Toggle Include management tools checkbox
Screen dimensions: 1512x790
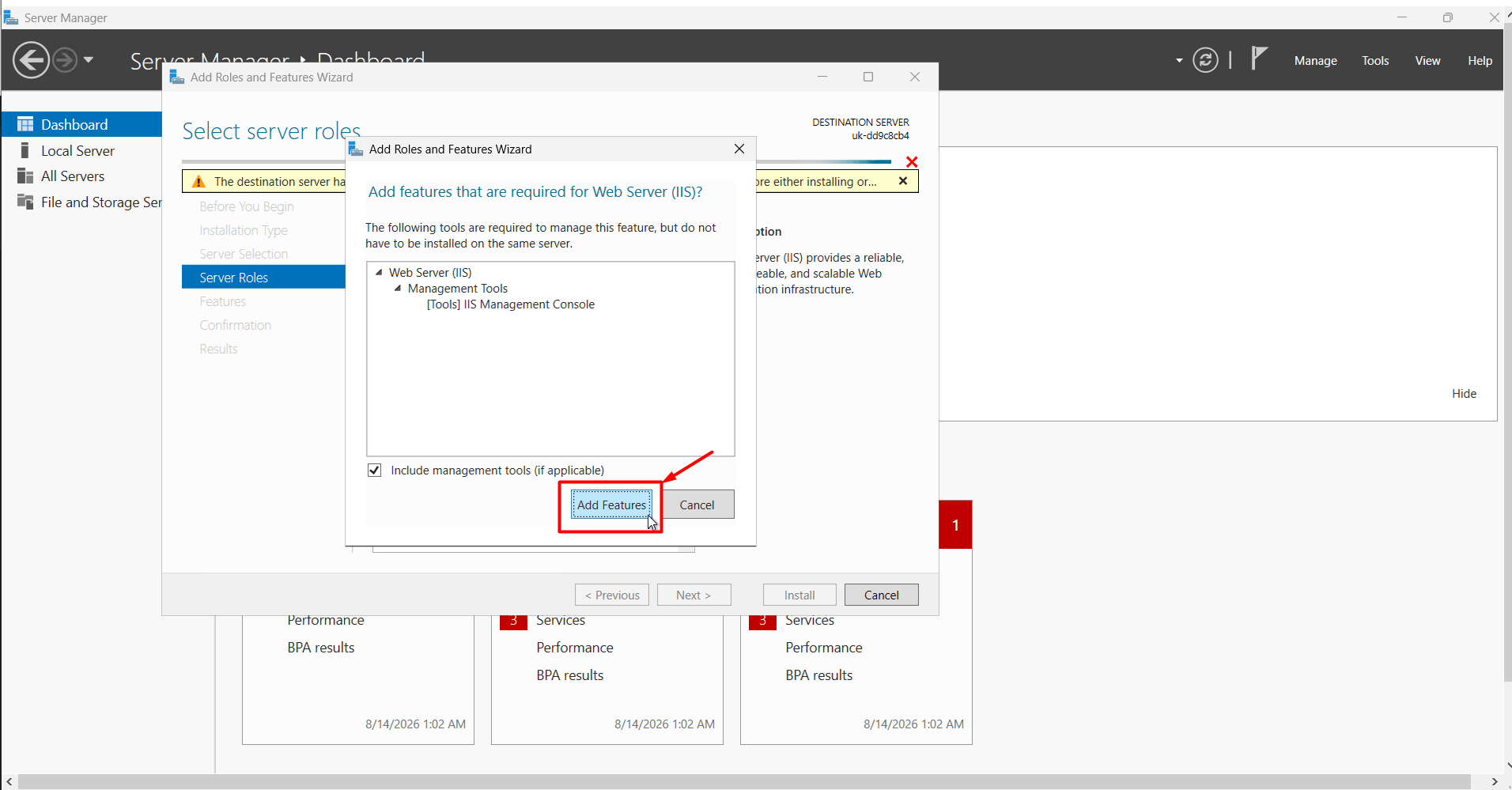click(x=375, y=471)
